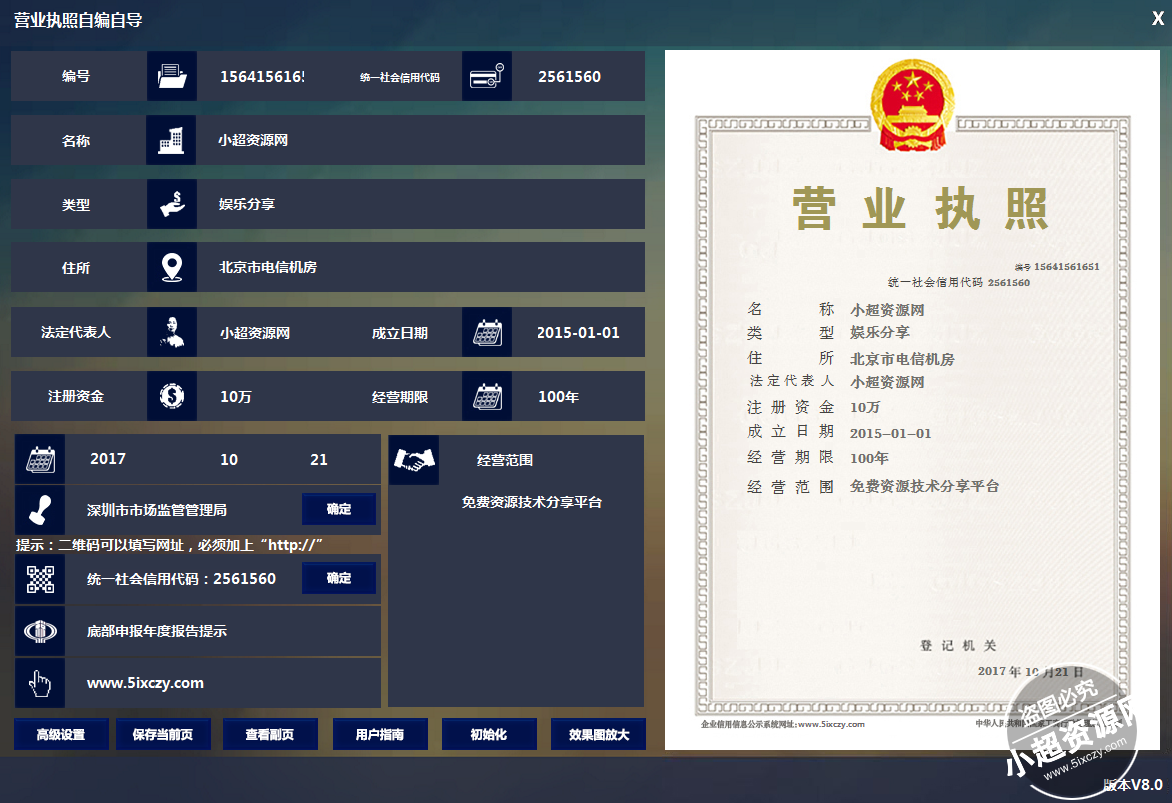This screenshot has width=1172, height=803.
Task: Click the 效果图放大 button
Action: tap(598, 734)
